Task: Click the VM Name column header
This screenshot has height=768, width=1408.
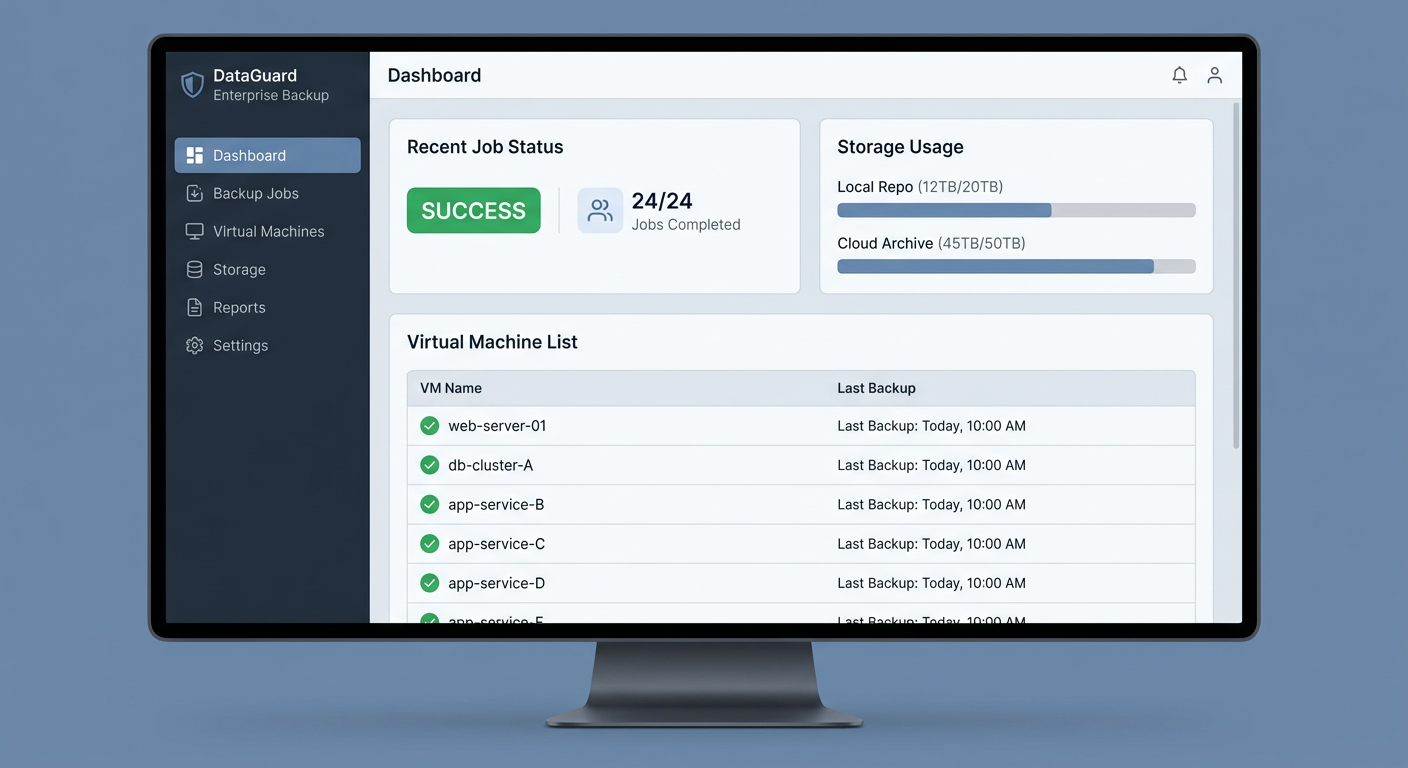Action: (451, 388)
